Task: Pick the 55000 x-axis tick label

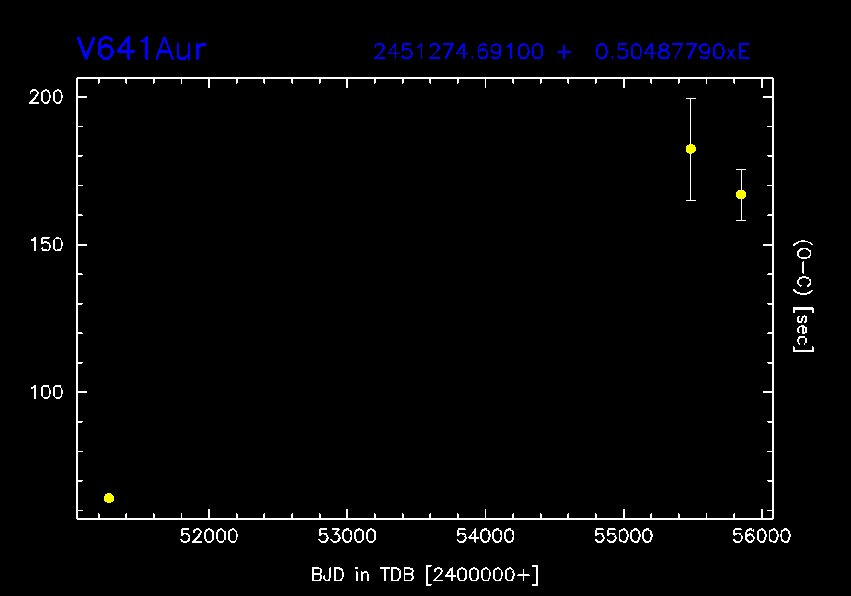Action: 623,537
